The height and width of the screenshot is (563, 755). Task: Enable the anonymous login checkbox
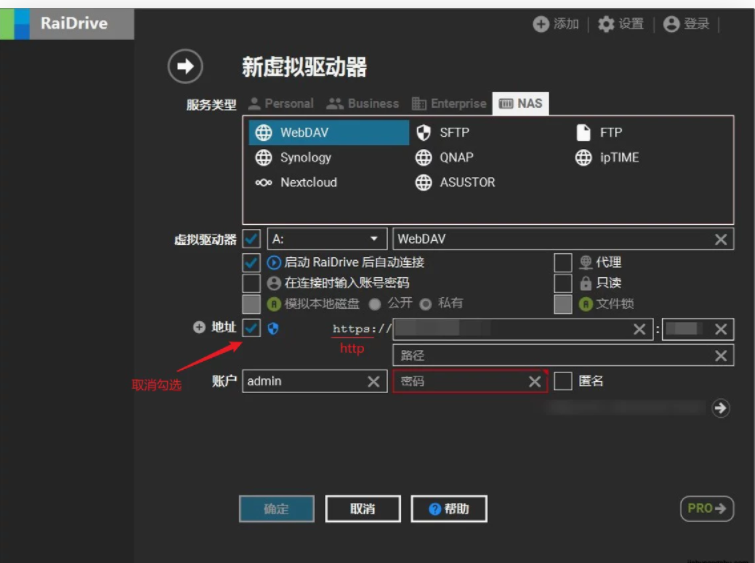coord(563,381)
